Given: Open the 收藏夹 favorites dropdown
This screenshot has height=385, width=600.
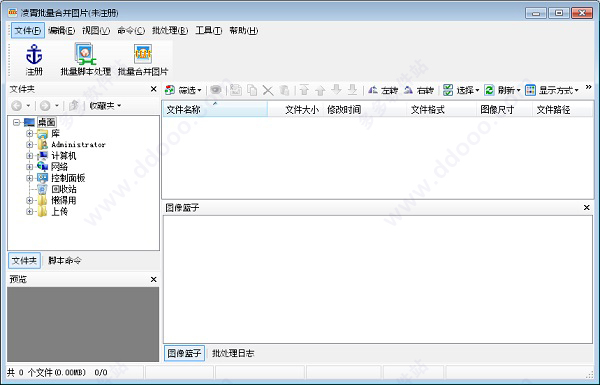Looking at the screenshot, I should (105, 106).
